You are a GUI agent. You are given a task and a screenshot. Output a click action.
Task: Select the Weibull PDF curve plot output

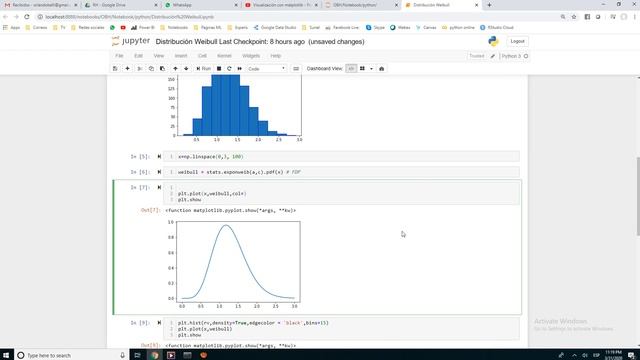233,264
